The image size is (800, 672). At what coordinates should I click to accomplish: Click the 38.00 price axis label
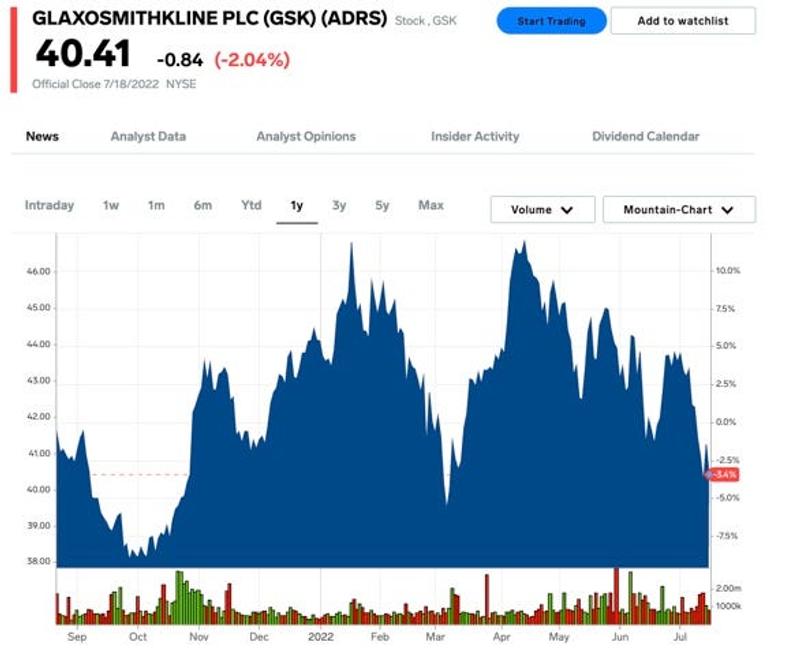click(39, 561)
